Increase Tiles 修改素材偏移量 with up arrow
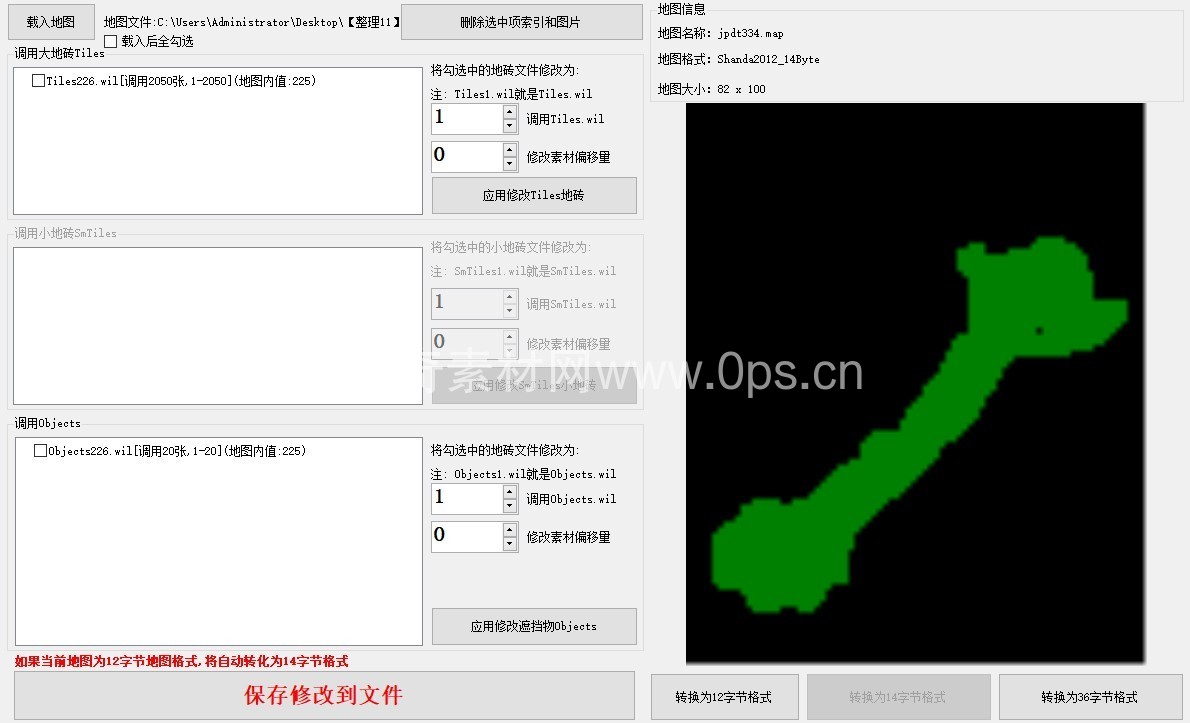The height and width of the screenshot is (723, 1190). coord(510,150)
